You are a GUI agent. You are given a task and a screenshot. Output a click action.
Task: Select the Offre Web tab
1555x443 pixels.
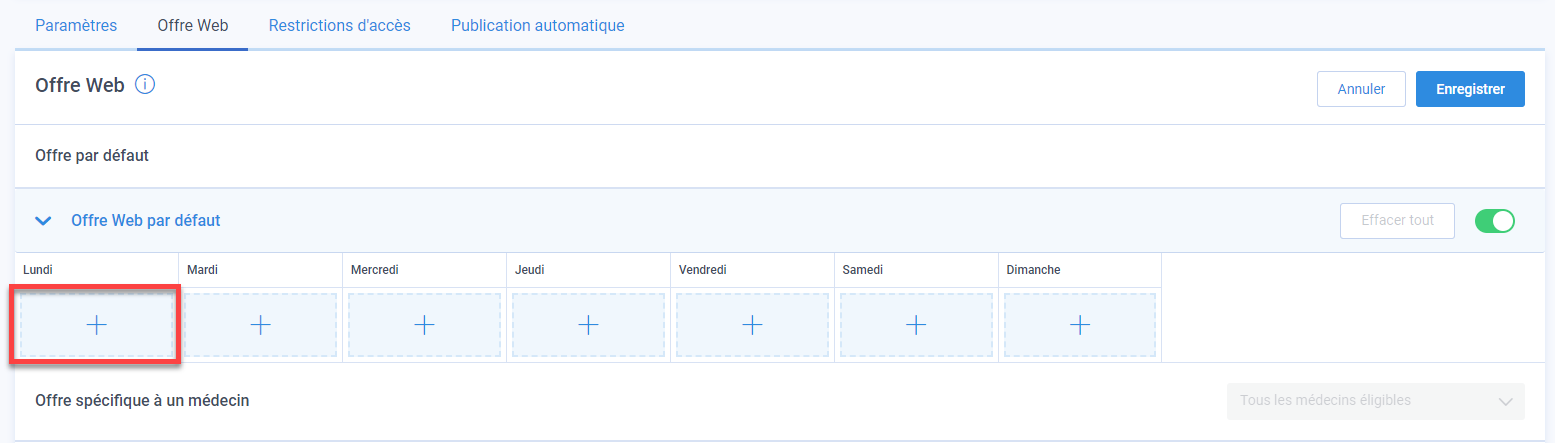point(192,25)
